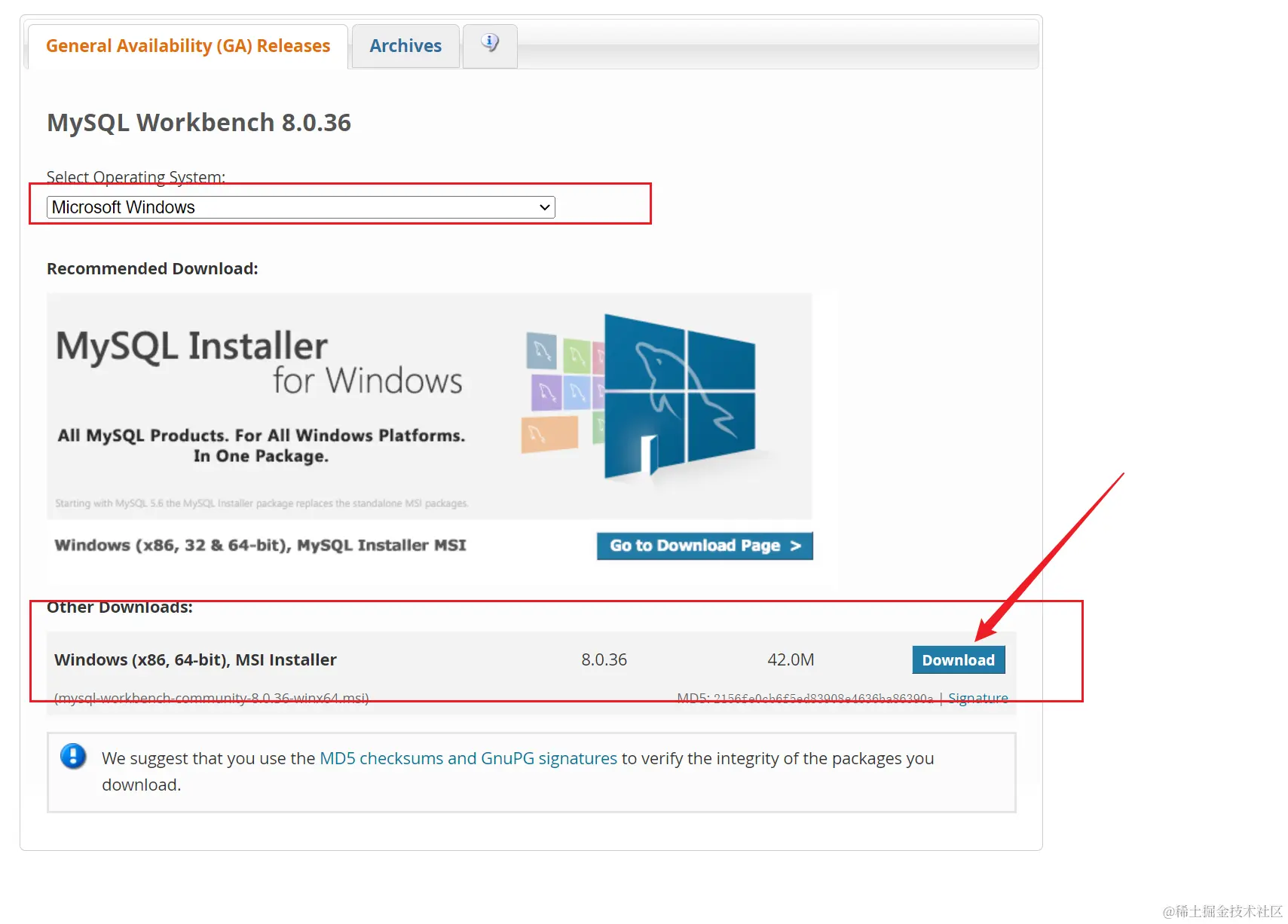Click the Recommended Download label
This screenshot has width=1288, height=924.
pos(152,269)
